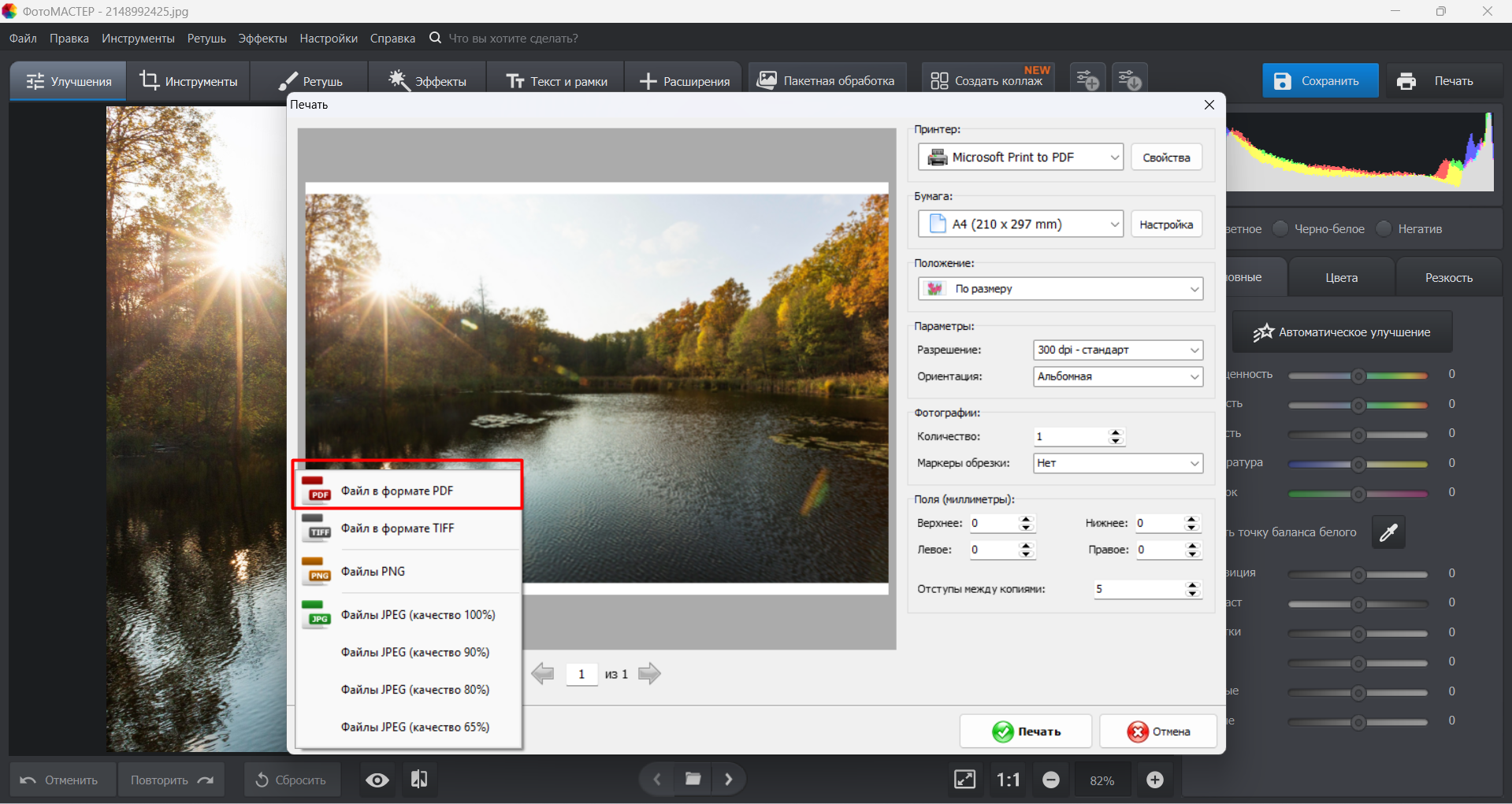1512x804 pixels.
Task: Open the paper size A4 dropdown
Action: pos(1020,224)
